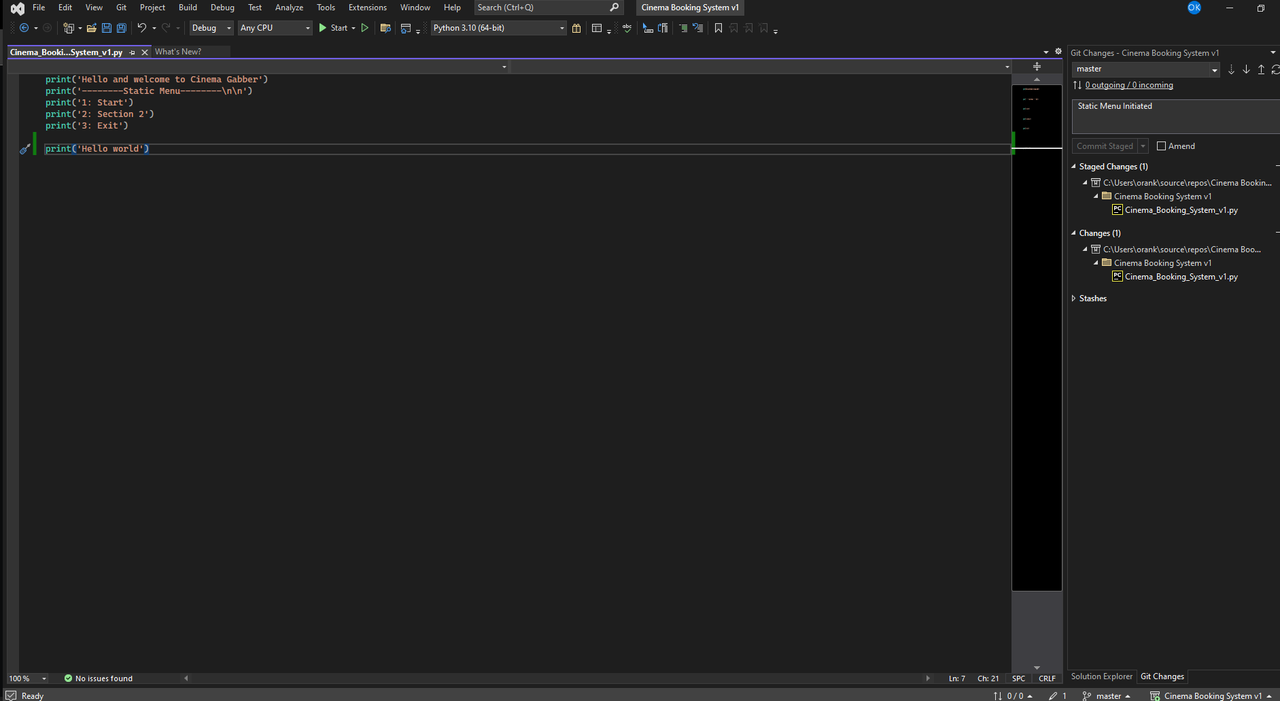Close the Cinema_Booking_System_v1.py tab
Screen dimensions: 1280x701
[x=144, y=52]
